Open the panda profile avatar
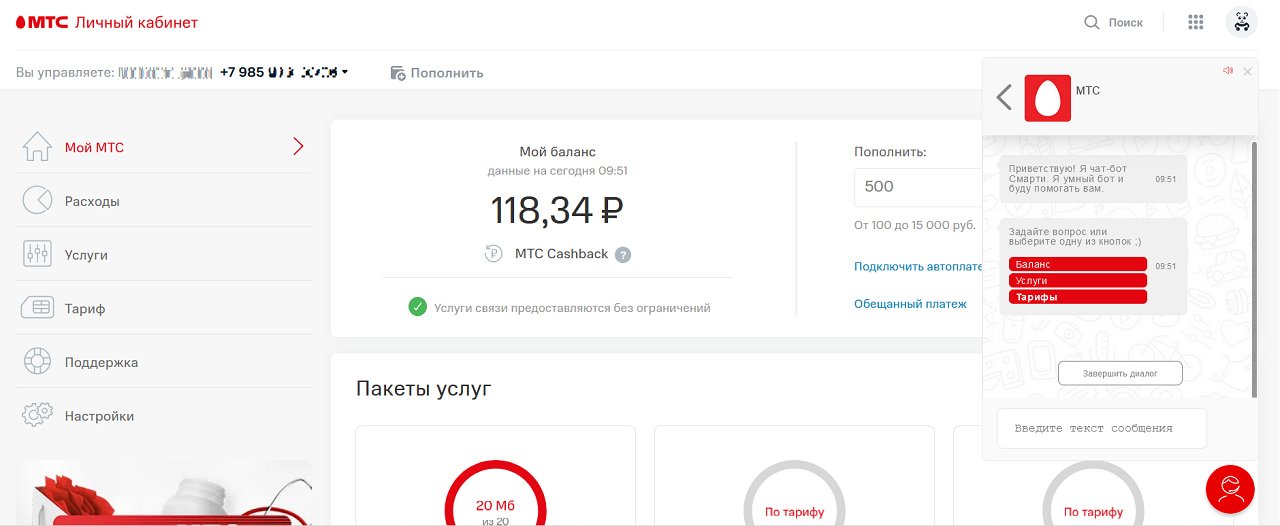The width and height of the screenshot is (1280, 526). pyautogui.click(x=1242, y=22)
